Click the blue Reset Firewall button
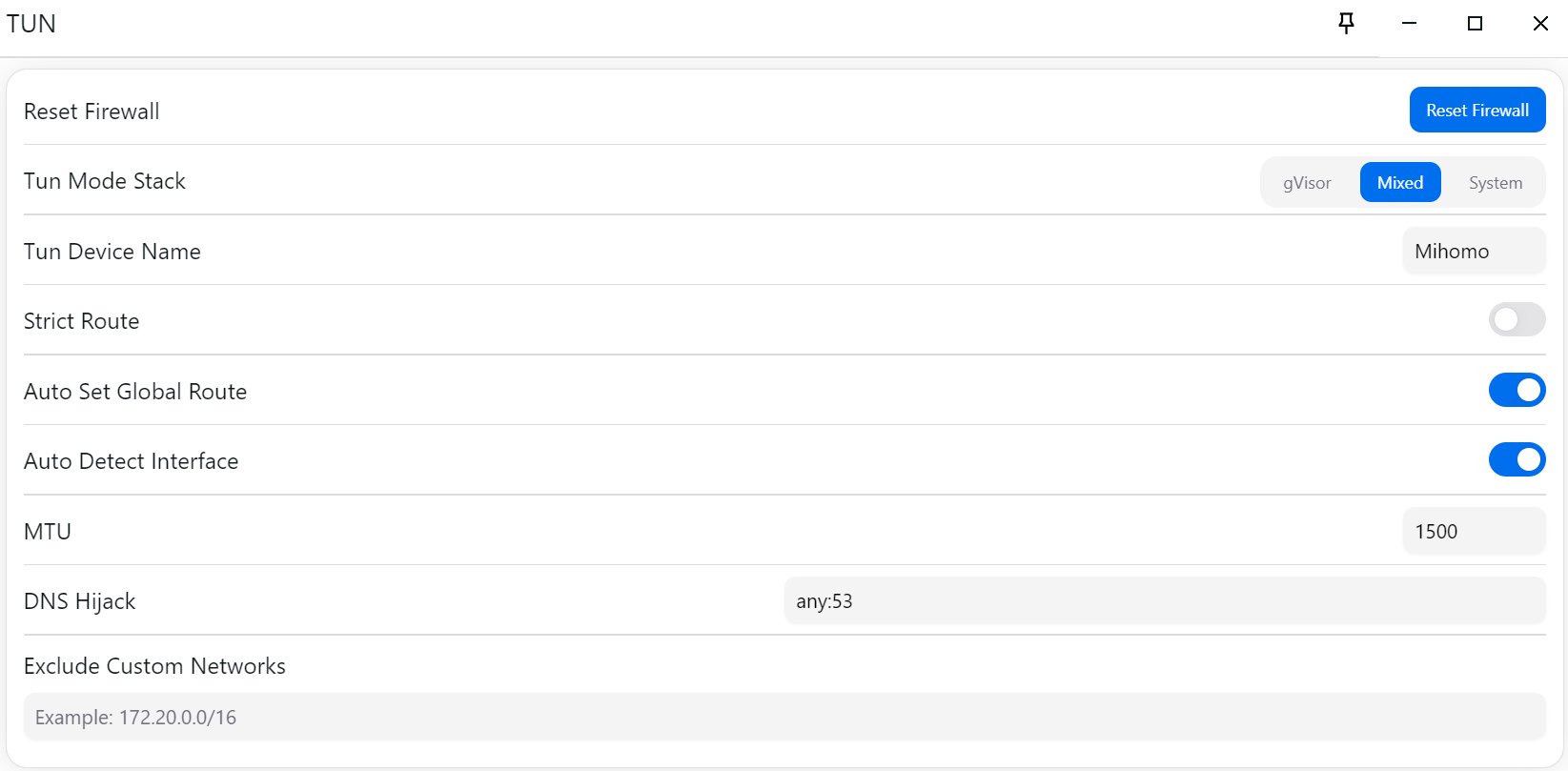 click(x=1477, y=111)
